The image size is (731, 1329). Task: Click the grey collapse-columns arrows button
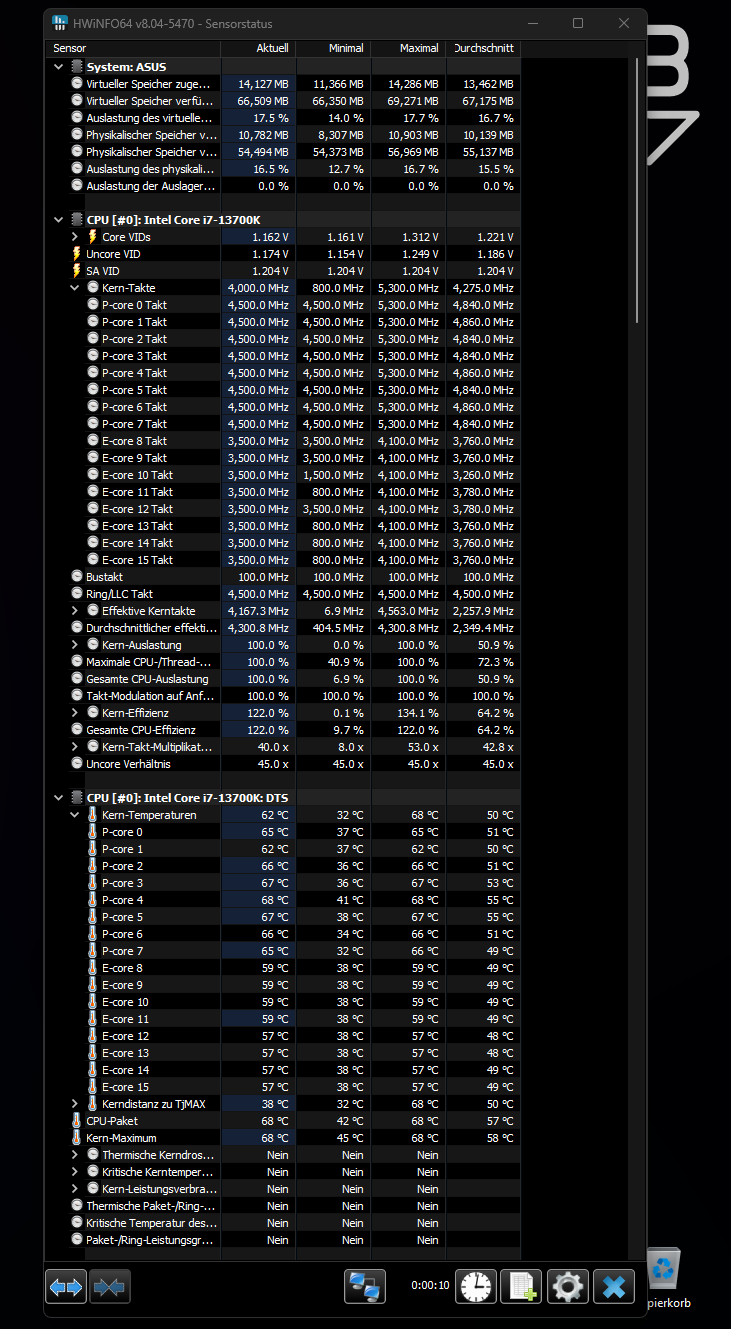click(109, 1287)
